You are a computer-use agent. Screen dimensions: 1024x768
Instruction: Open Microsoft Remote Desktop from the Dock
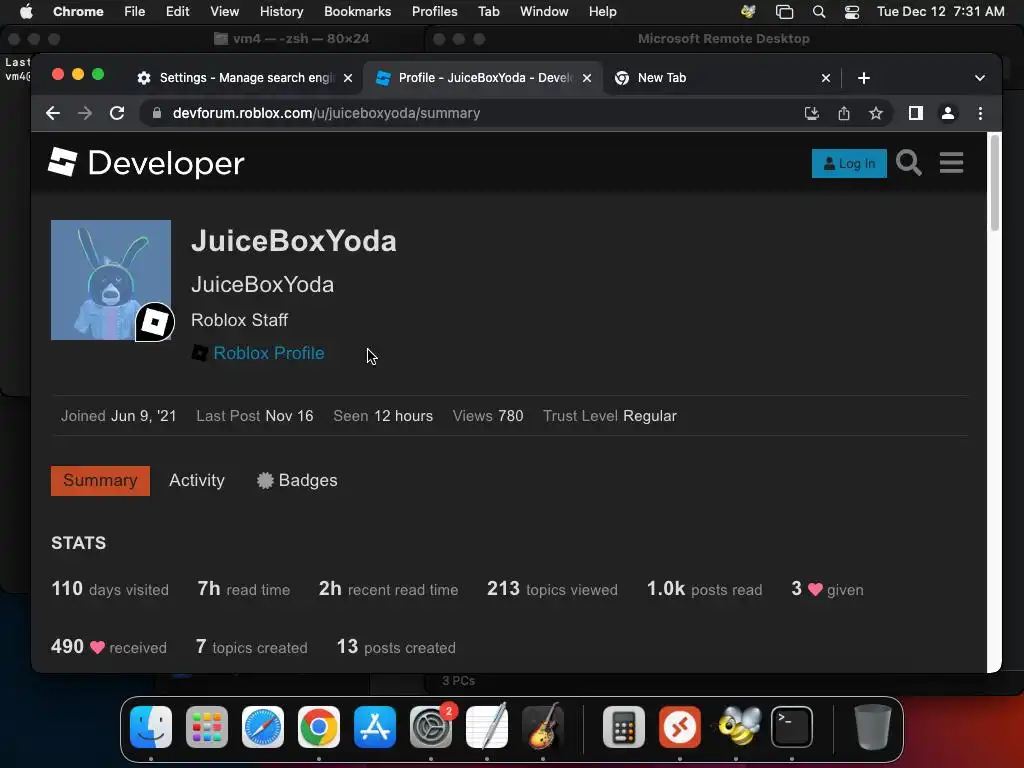tap(680, 727)
